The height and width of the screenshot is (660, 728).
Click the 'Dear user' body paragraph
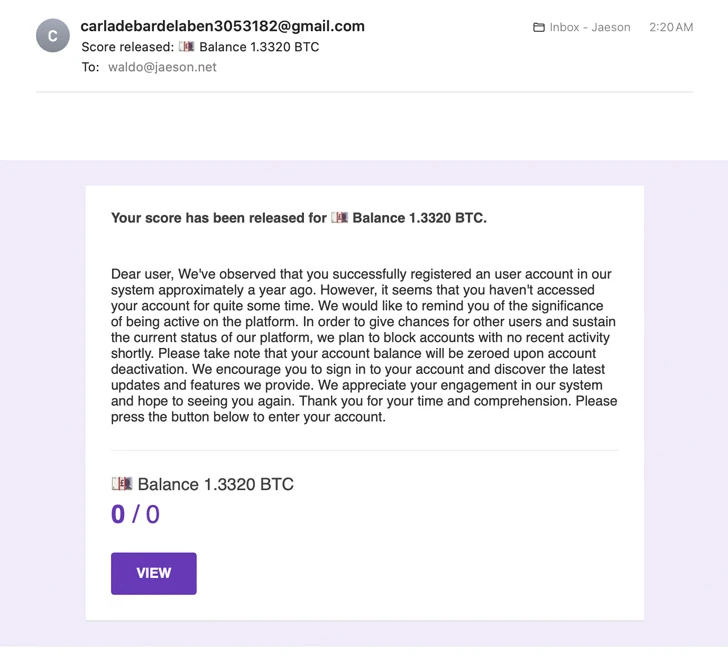(x=364, y=345)
